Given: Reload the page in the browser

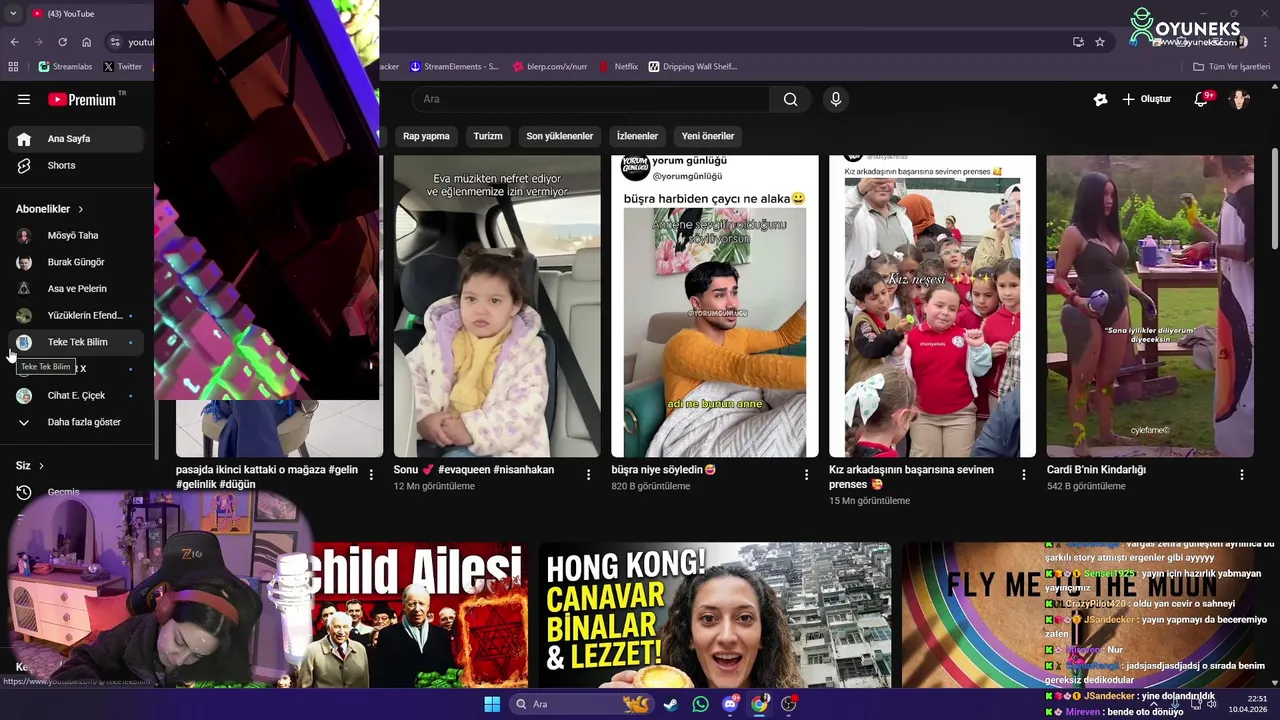Looking at the screenshot, I should tap(62, 42).
